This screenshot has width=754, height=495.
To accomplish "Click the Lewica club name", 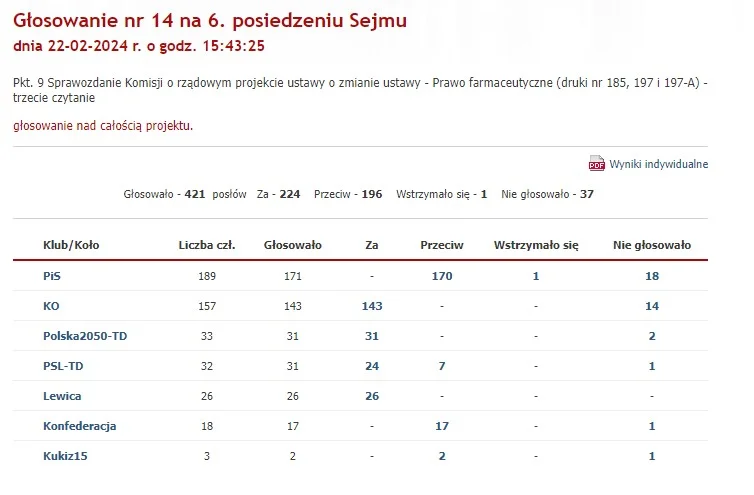I will coord(62,396).
